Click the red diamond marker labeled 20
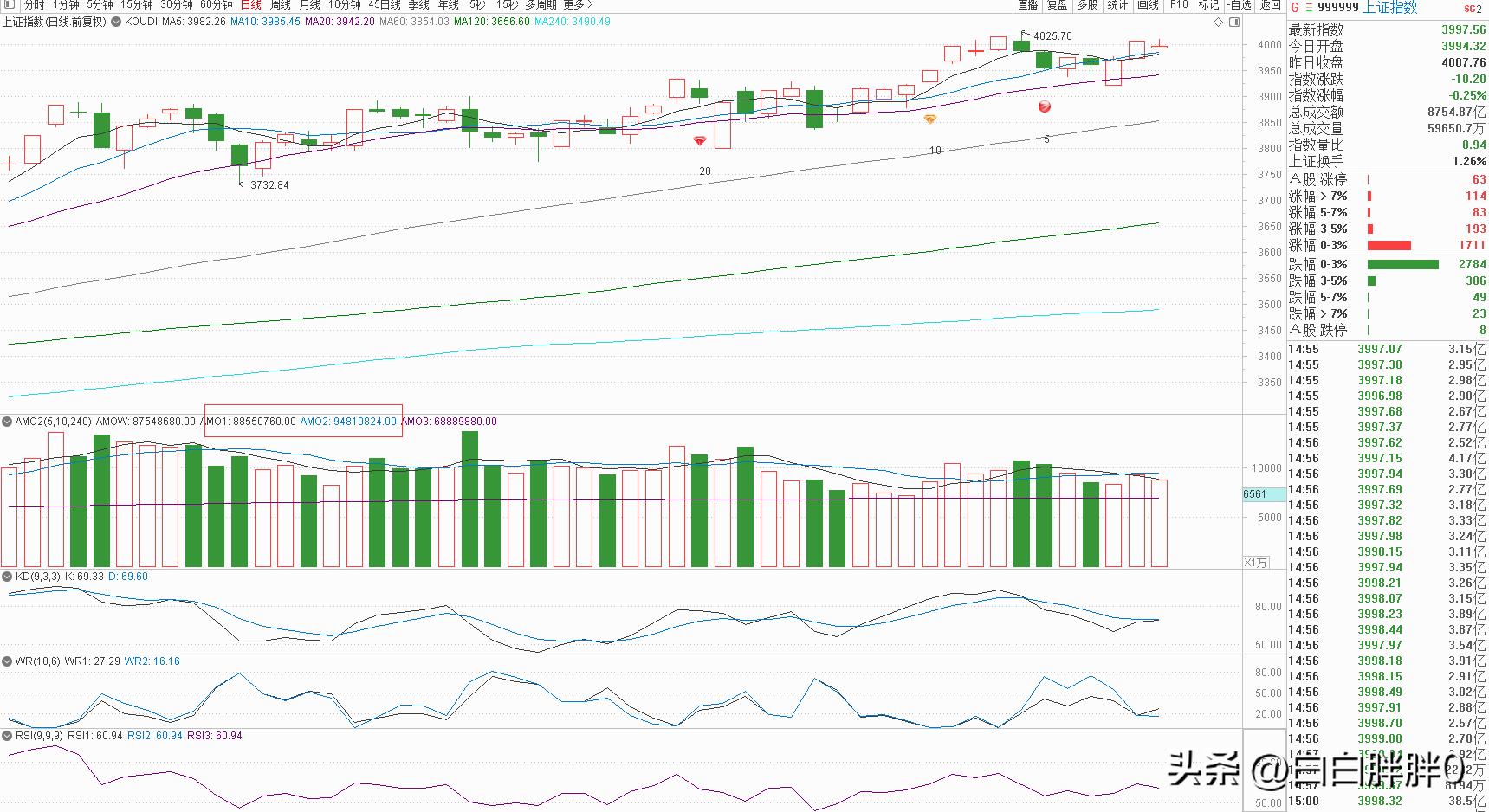This screenshot has width=1489, height=812. coord(700,141)
